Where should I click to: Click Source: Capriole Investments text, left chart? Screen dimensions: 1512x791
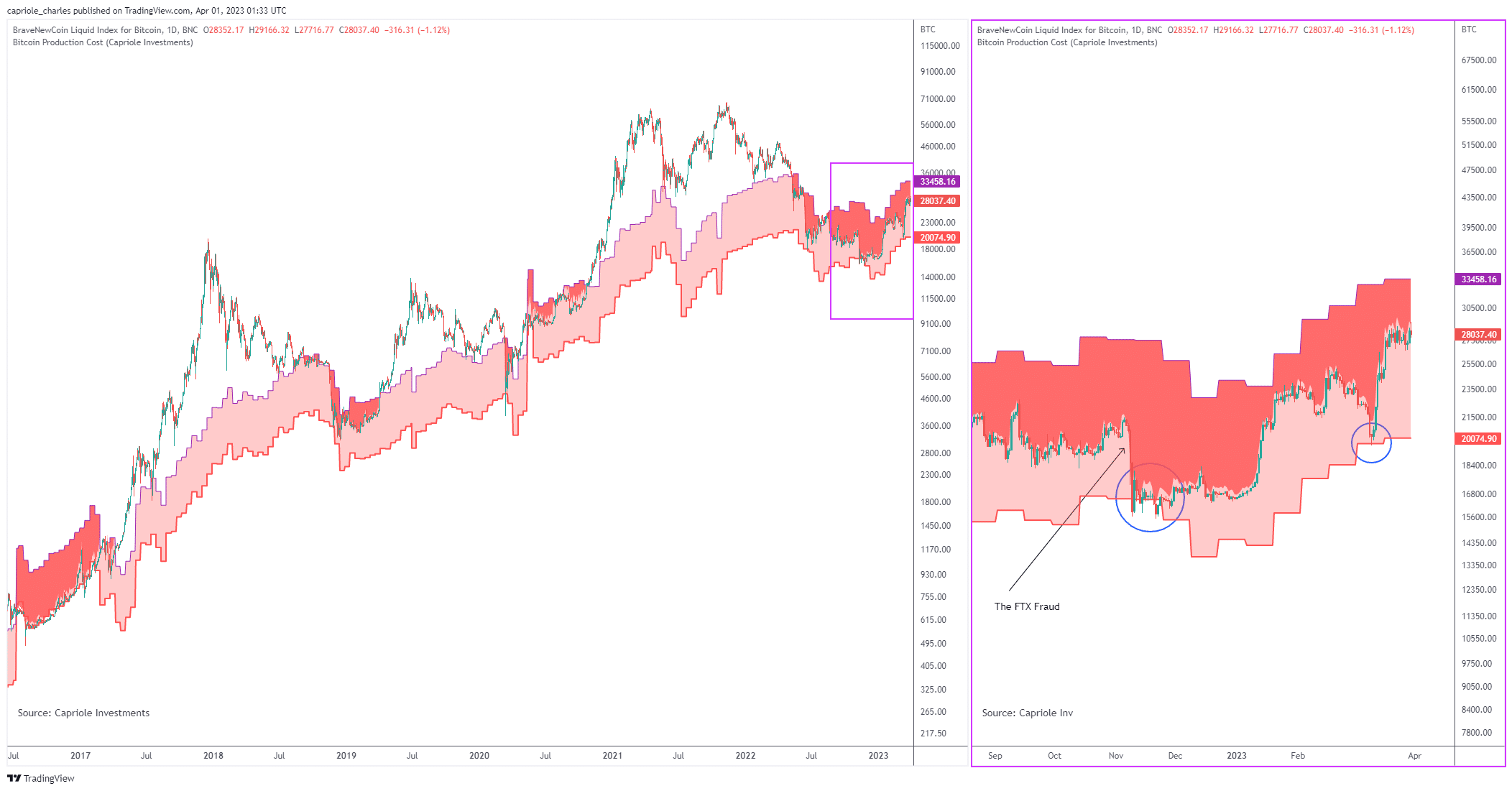(83, 713)
